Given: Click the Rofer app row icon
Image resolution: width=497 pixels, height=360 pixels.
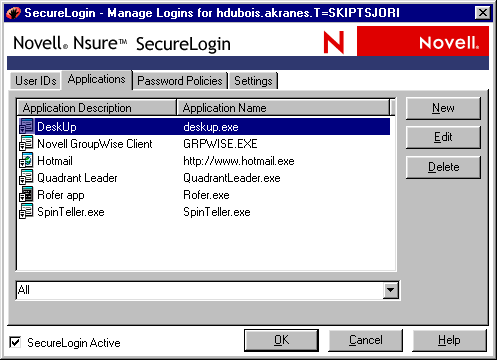Looking at the screenshot, I should [26, 194].
